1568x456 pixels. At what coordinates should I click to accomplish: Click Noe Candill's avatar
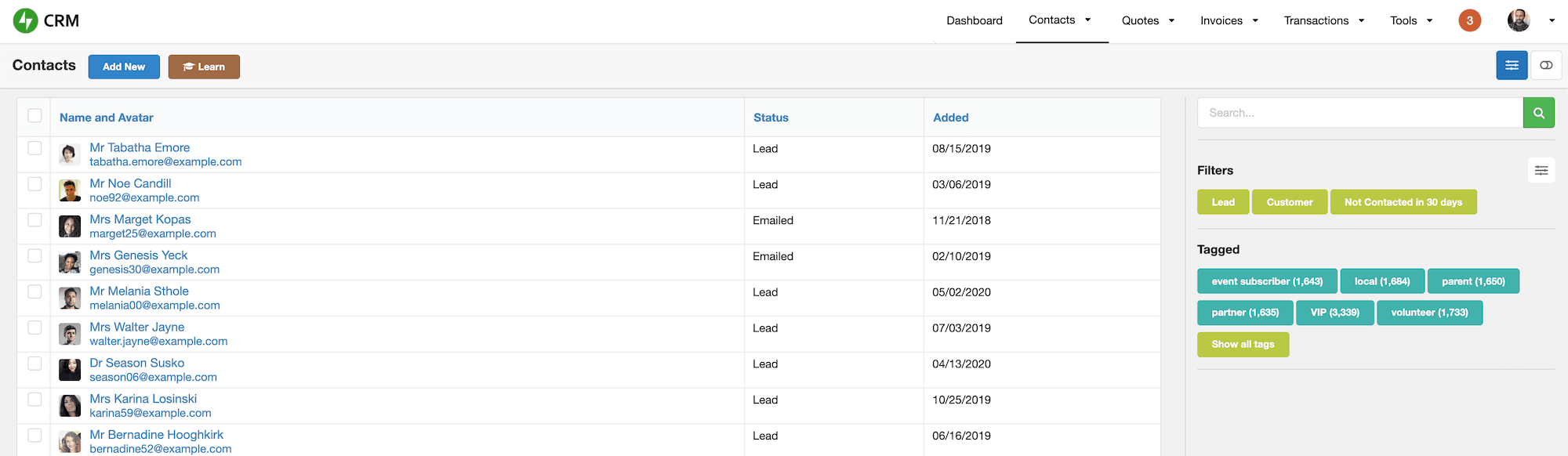pos(70,190)
